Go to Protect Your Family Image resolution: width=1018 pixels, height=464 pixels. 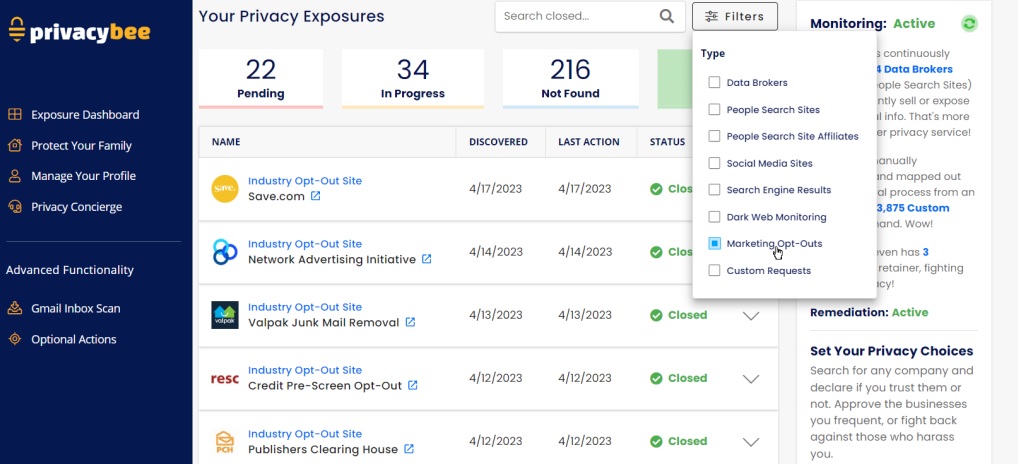pyautogui.click(x=81, y=145)
